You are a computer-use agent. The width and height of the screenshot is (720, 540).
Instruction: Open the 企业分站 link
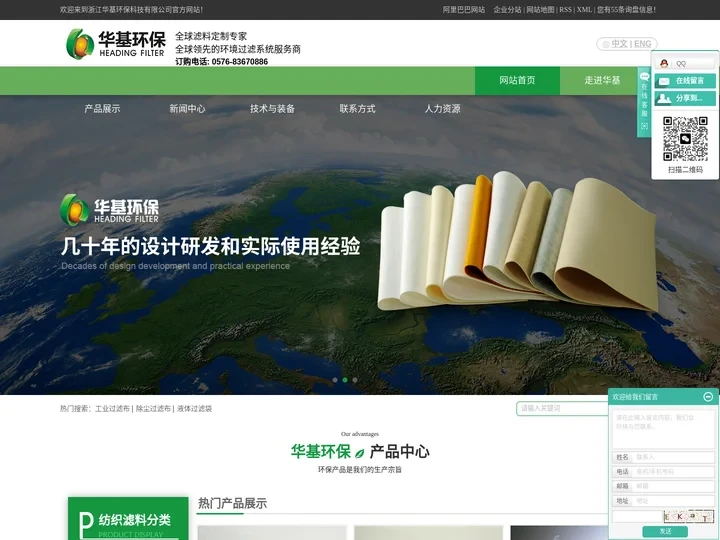click(x=507, y=10)
